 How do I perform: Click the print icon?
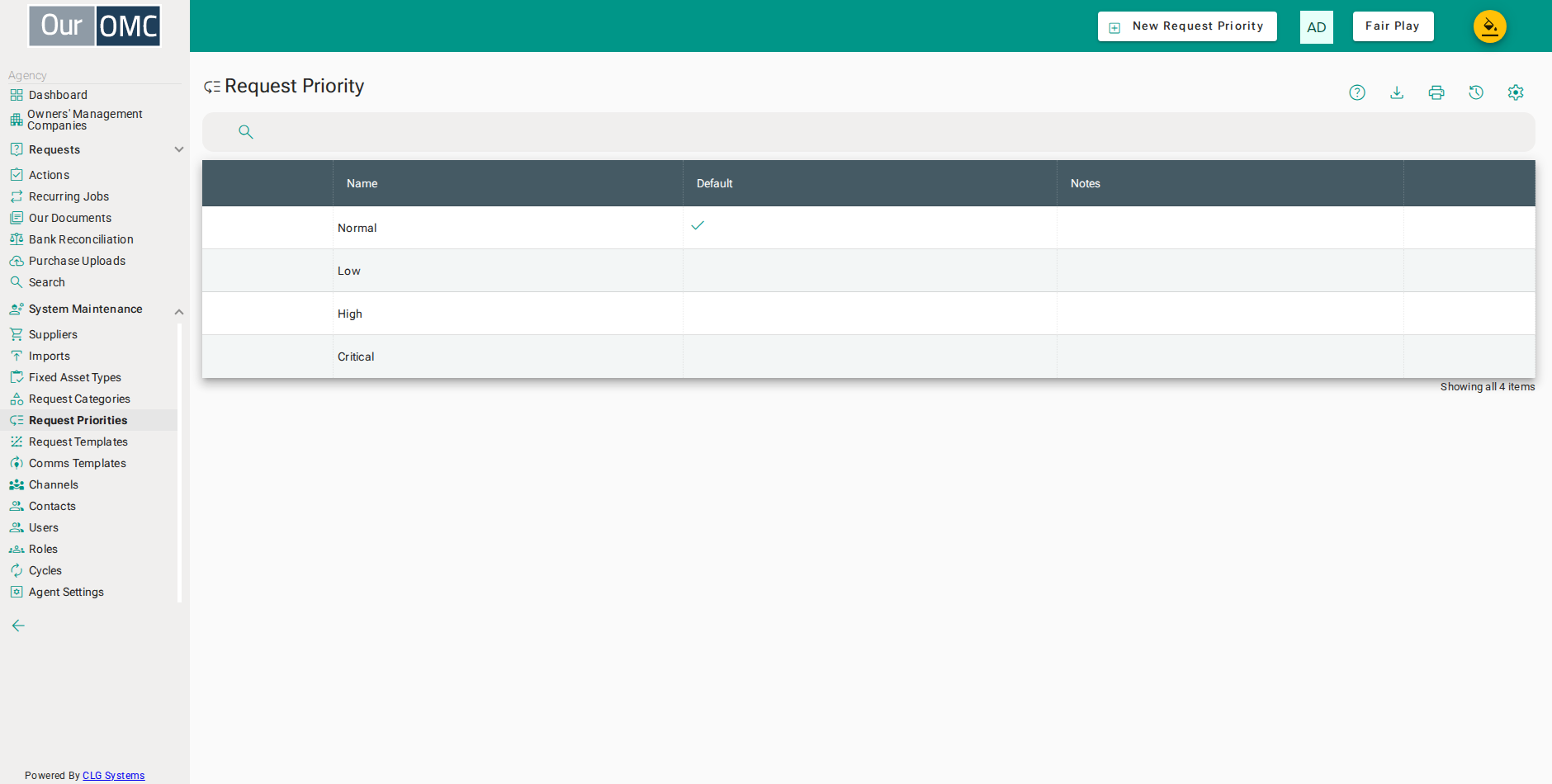click(1436, 92)
